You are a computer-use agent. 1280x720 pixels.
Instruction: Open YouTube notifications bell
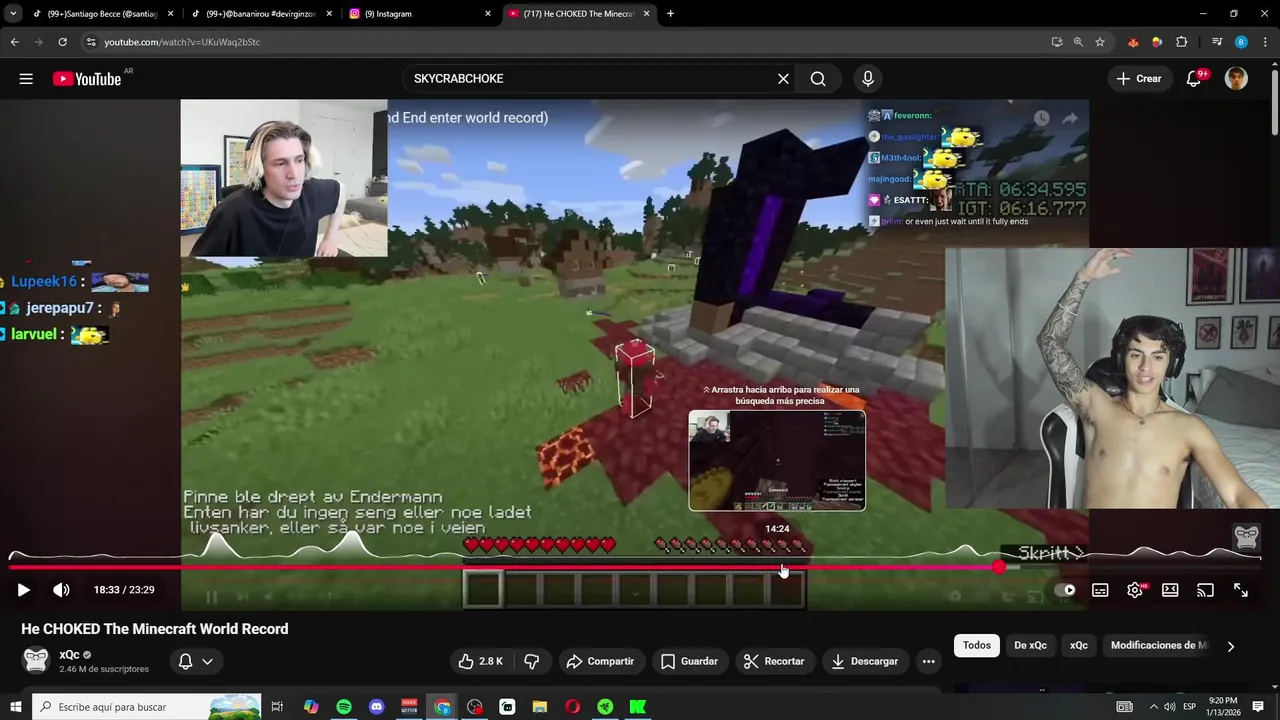pyautogui.click(x=1194, y=79)
